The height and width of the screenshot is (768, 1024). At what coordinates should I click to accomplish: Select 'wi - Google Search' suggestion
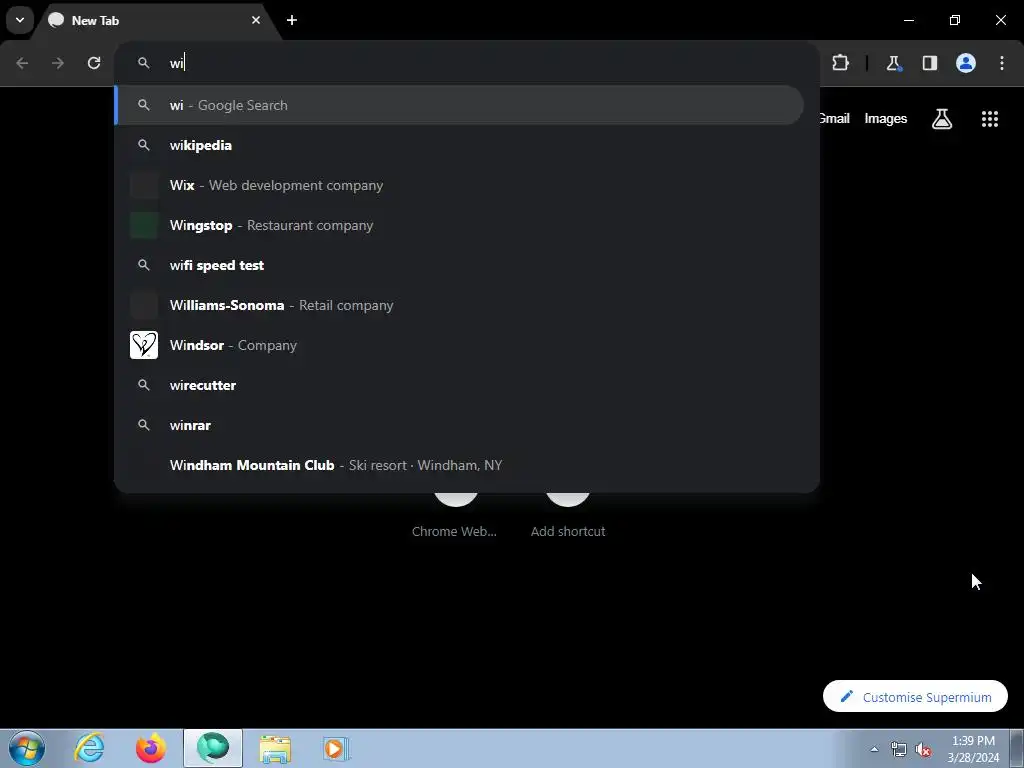[459, 105]
